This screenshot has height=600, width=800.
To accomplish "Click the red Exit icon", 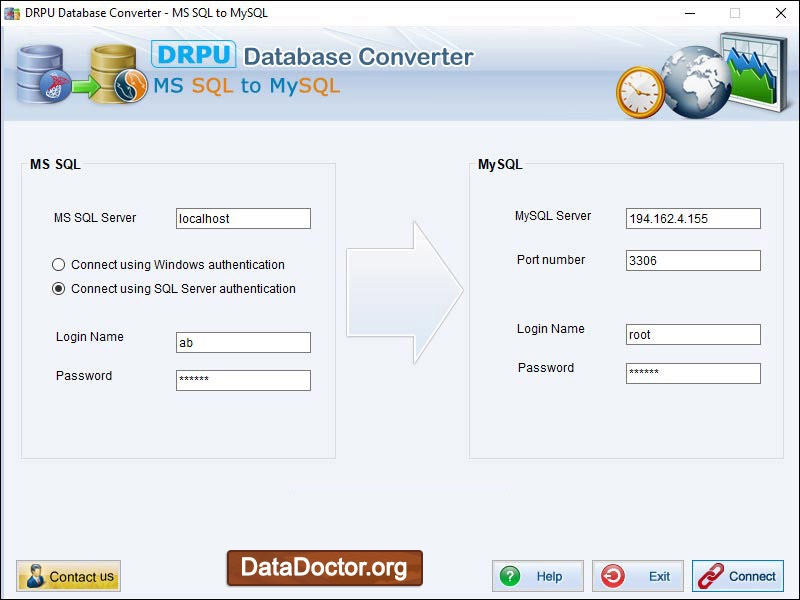I will point(614,576).
